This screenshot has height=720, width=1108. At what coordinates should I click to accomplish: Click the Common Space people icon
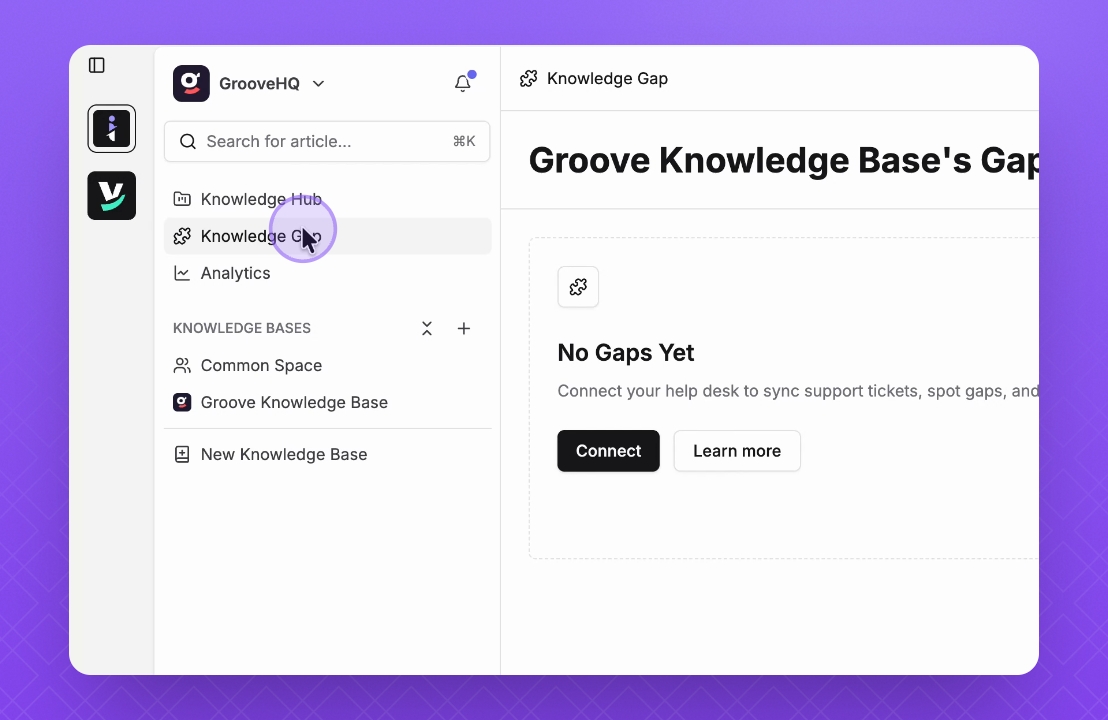click(182, 365)
